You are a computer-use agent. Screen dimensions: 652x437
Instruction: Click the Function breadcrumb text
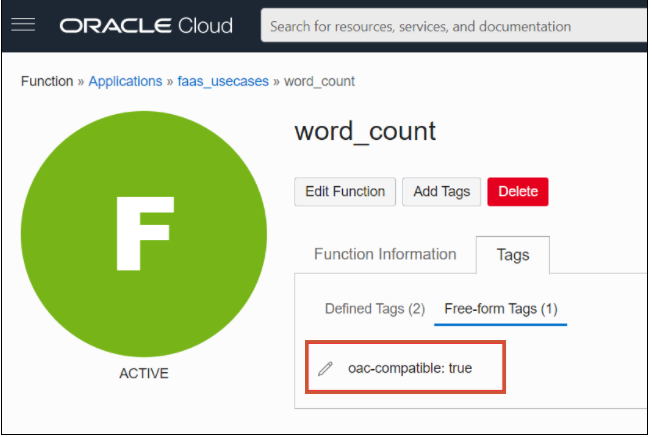(x=47, y=81)
